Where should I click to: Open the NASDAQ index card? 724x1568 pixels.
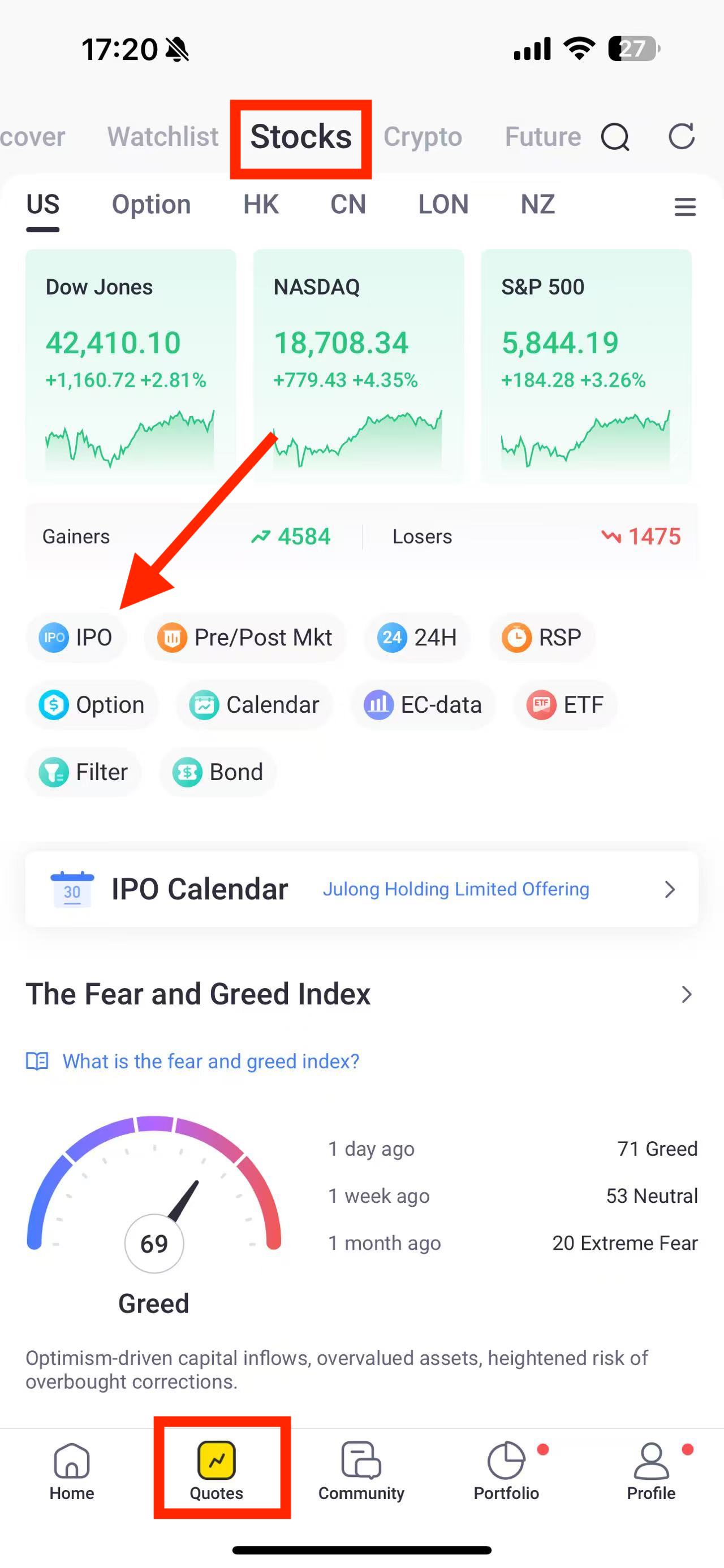click(359, 366)
